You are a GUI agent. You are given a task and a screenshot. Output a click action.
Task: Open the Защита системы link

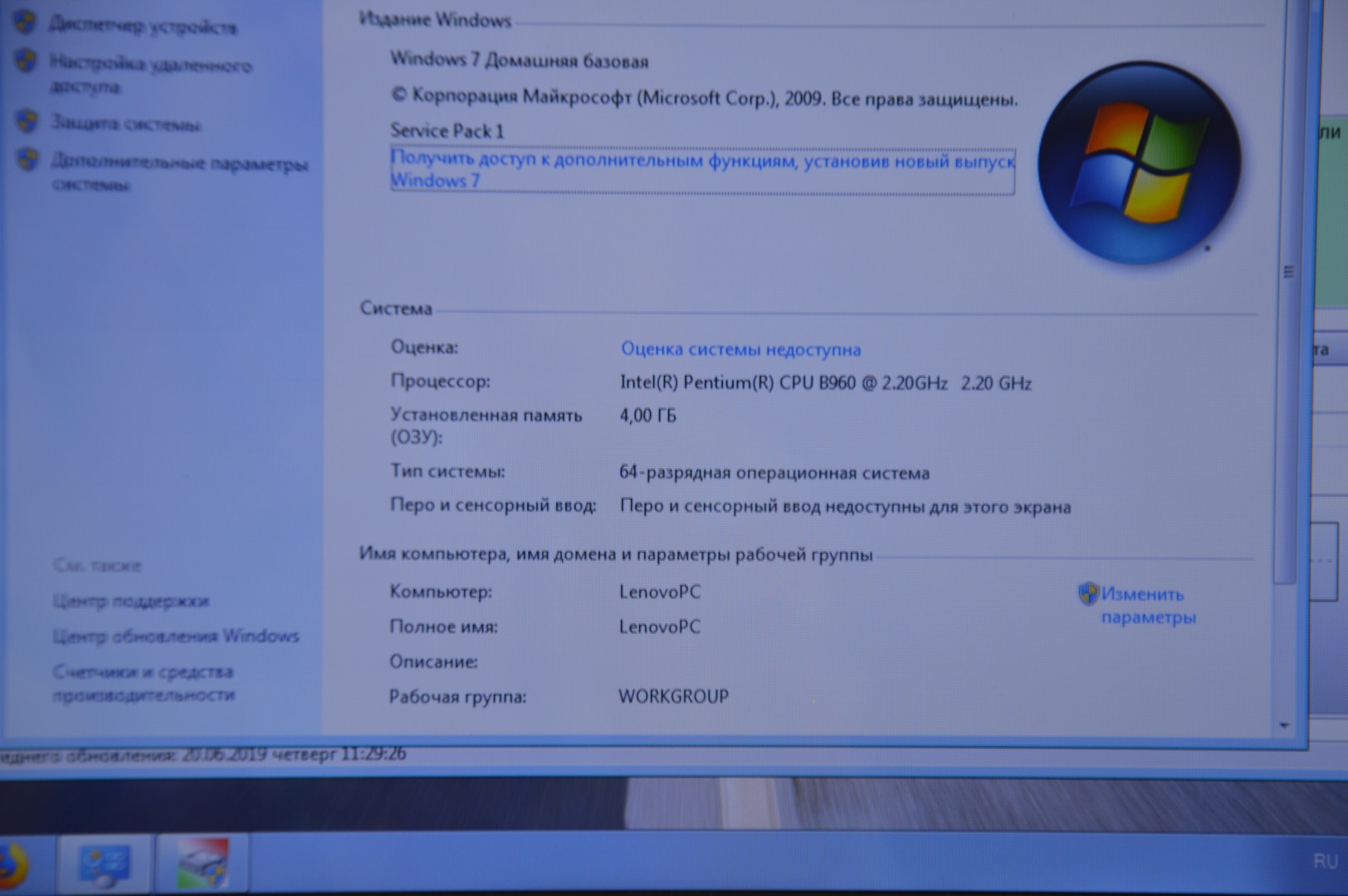click(126, 124)
